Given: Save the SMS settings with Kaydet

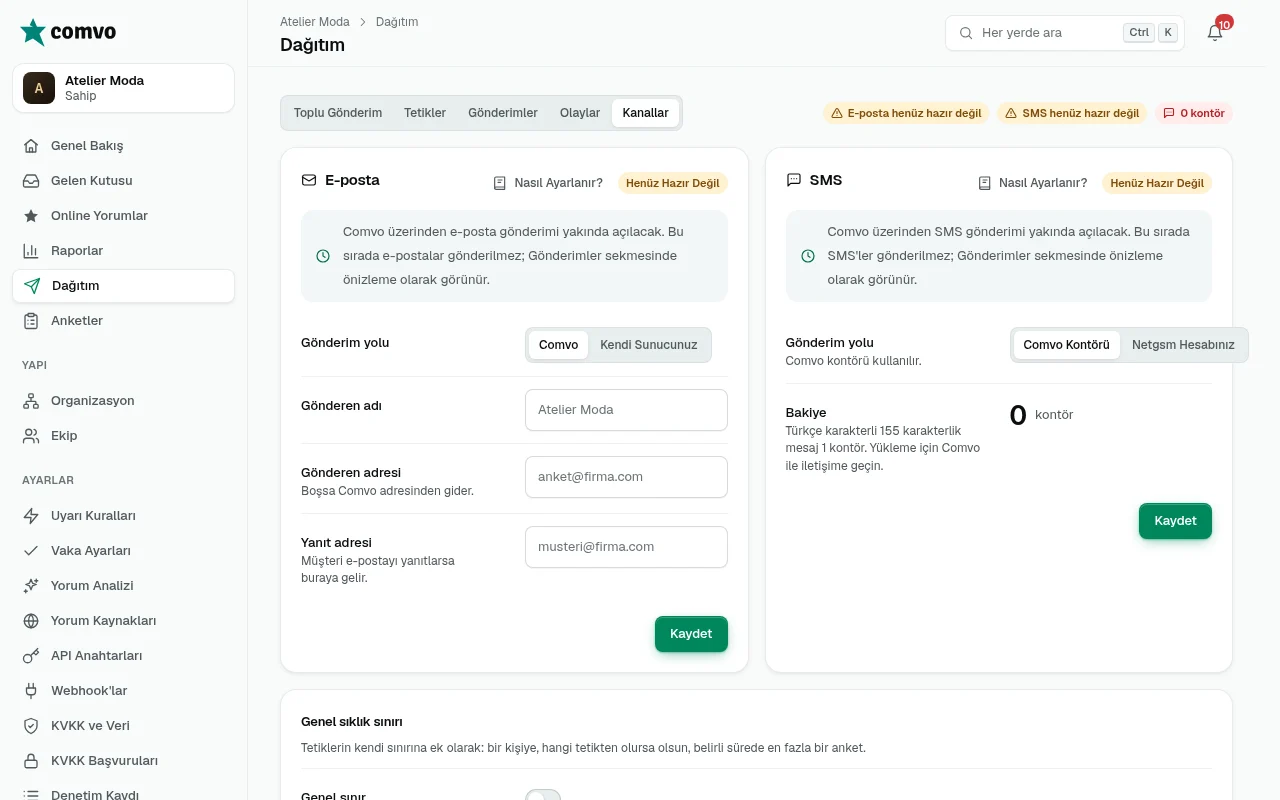Looking at the screenshot, I should (x=1175, y=521).
